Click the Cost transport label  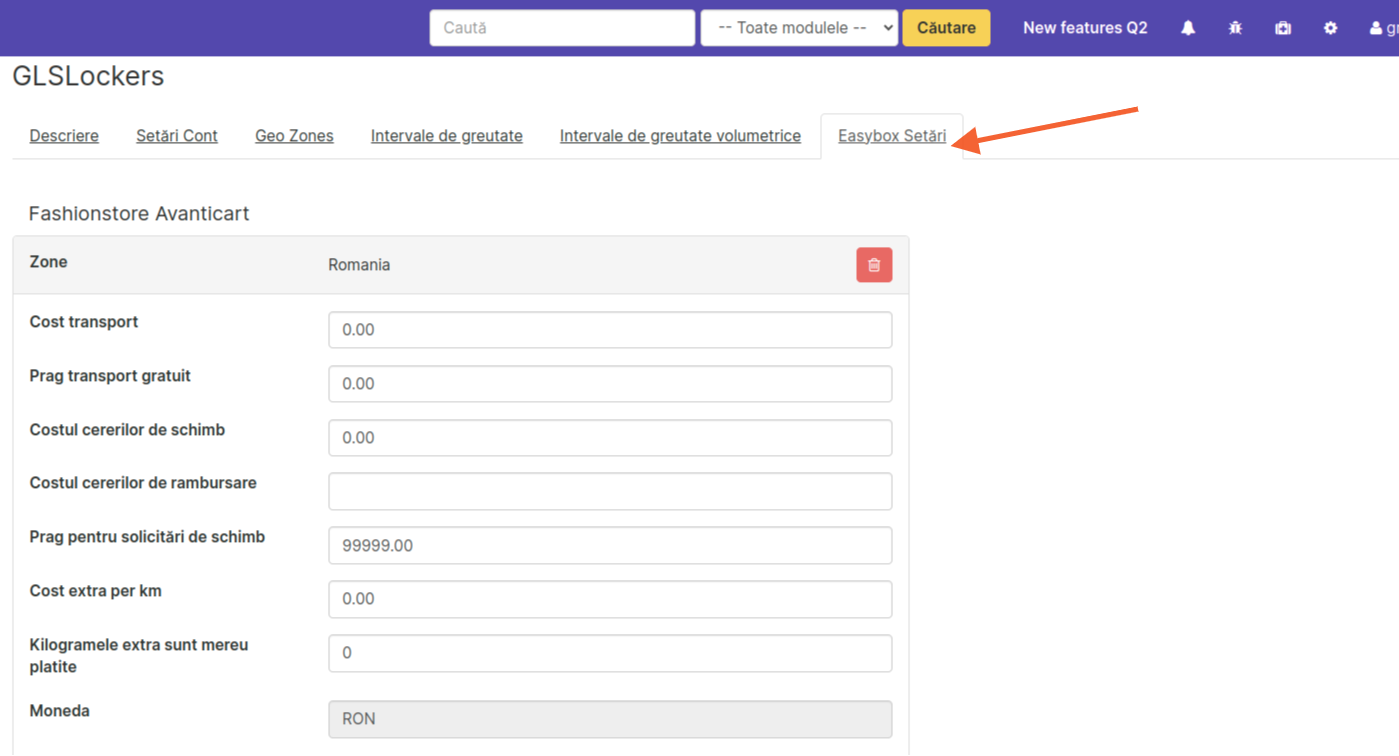84,322
